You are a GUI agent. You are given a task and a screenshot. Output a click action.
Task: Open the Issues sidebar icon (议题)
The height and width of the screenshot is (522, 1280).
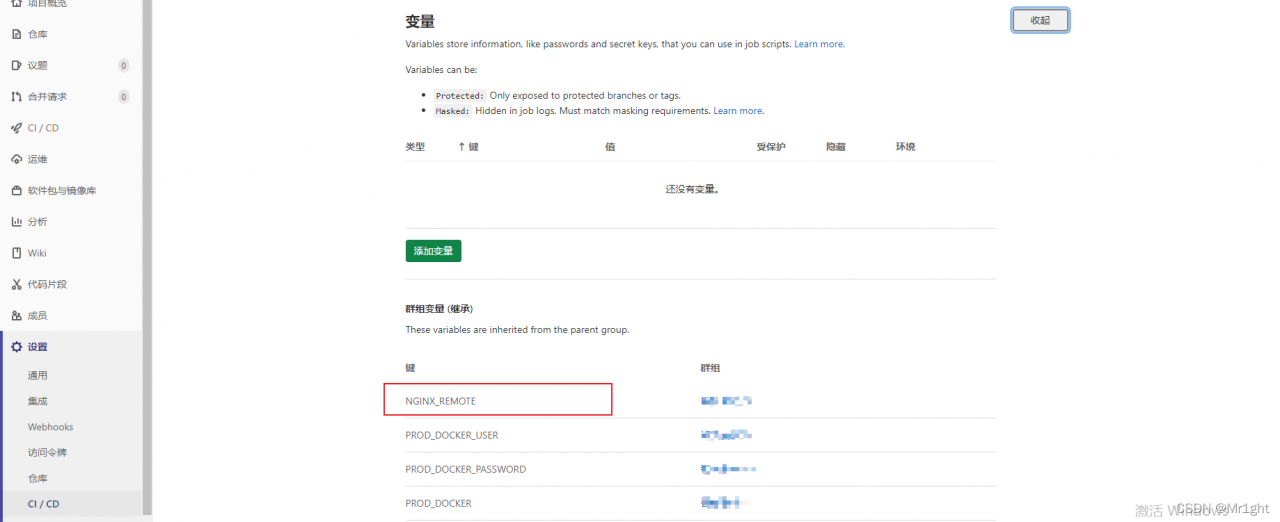16,65
